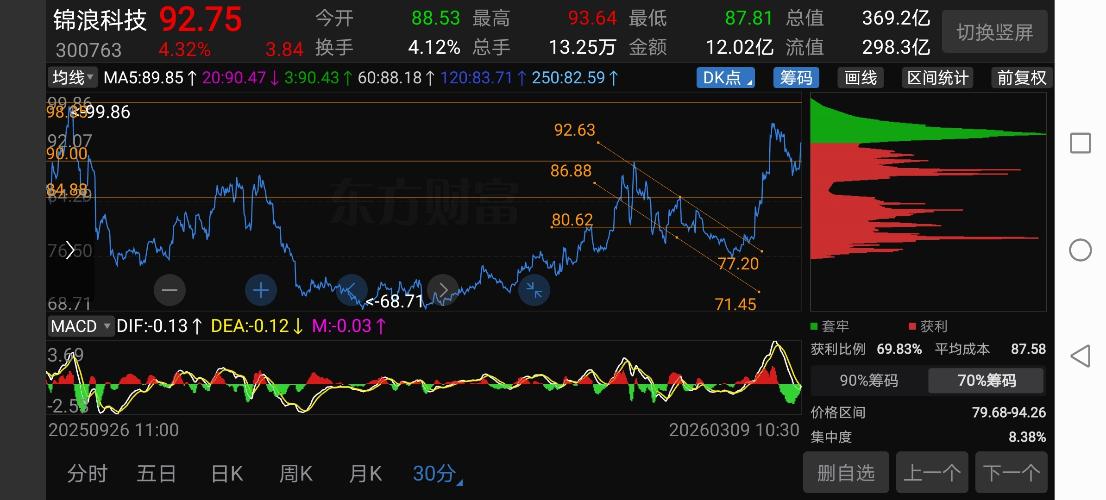Expand the 30分 period dropdown

[437, 474]
